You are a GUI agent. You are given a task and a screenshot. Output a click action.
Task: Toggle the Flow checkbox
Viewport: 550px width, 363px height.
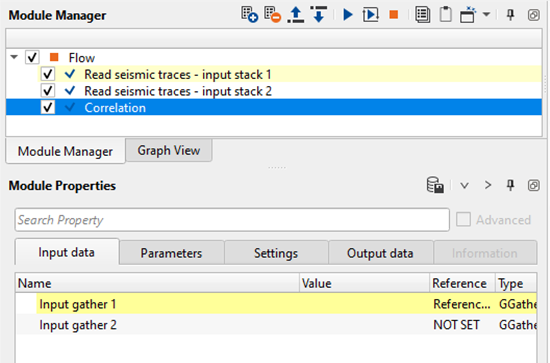pyautogui.click(x=32, y=57)
